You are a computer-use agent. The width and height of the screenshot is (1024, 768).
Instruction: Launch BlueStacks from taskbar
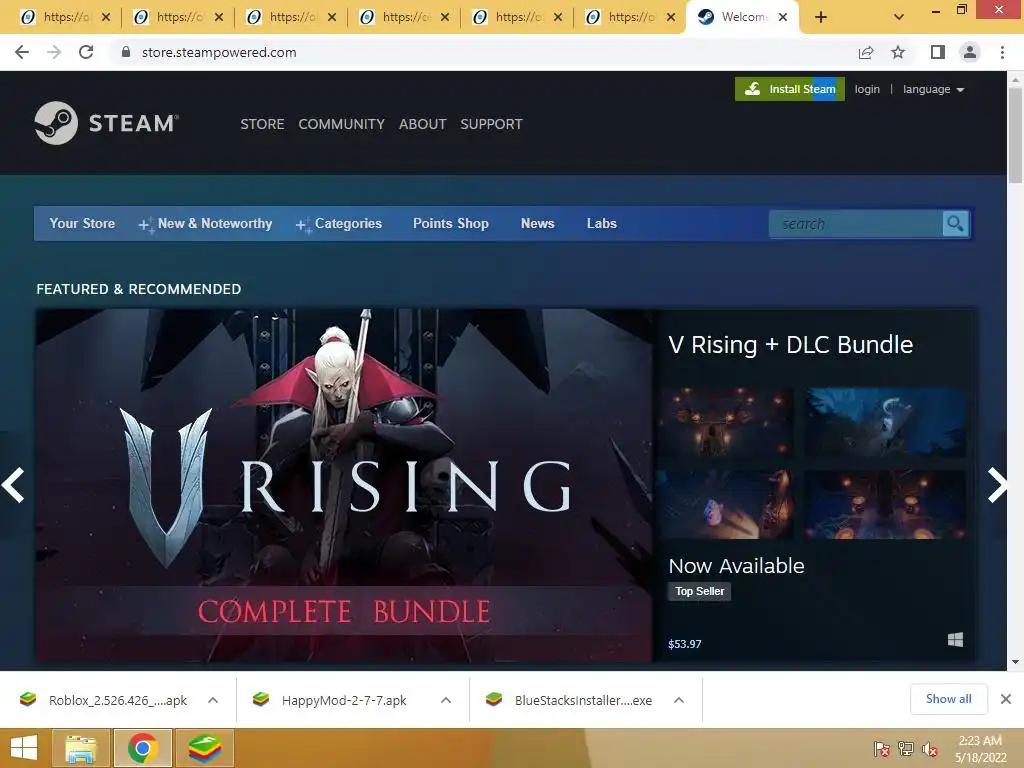click(205, 748)
